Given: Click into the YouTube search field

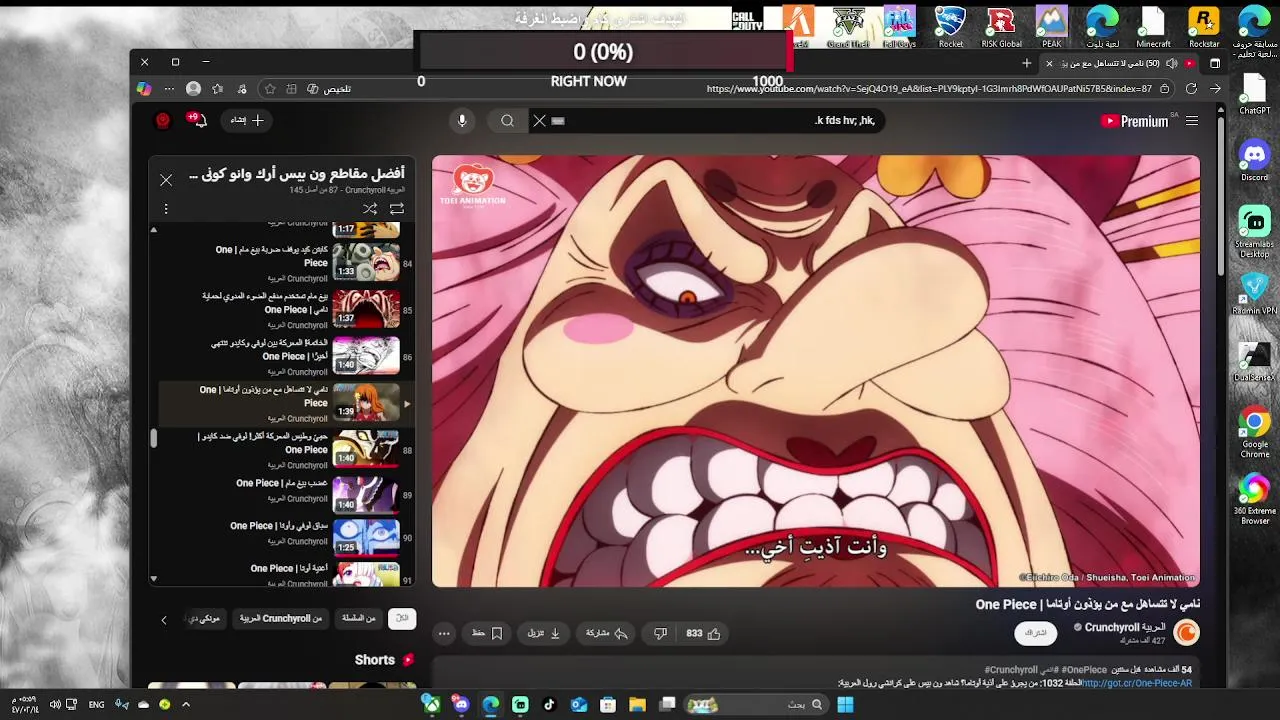Looking at the screenshot, I should 705,120.
